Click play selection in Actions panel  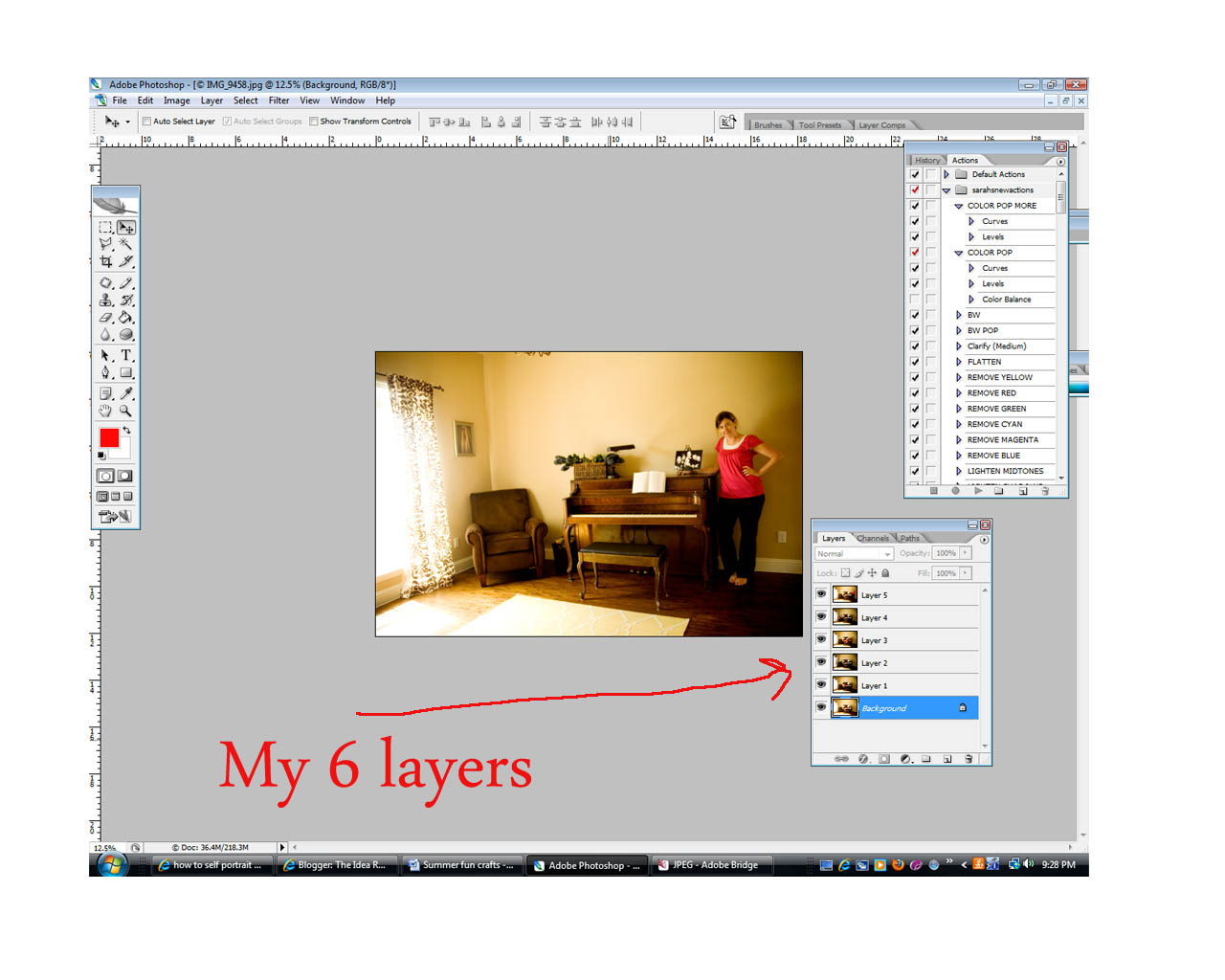point(978,491)
